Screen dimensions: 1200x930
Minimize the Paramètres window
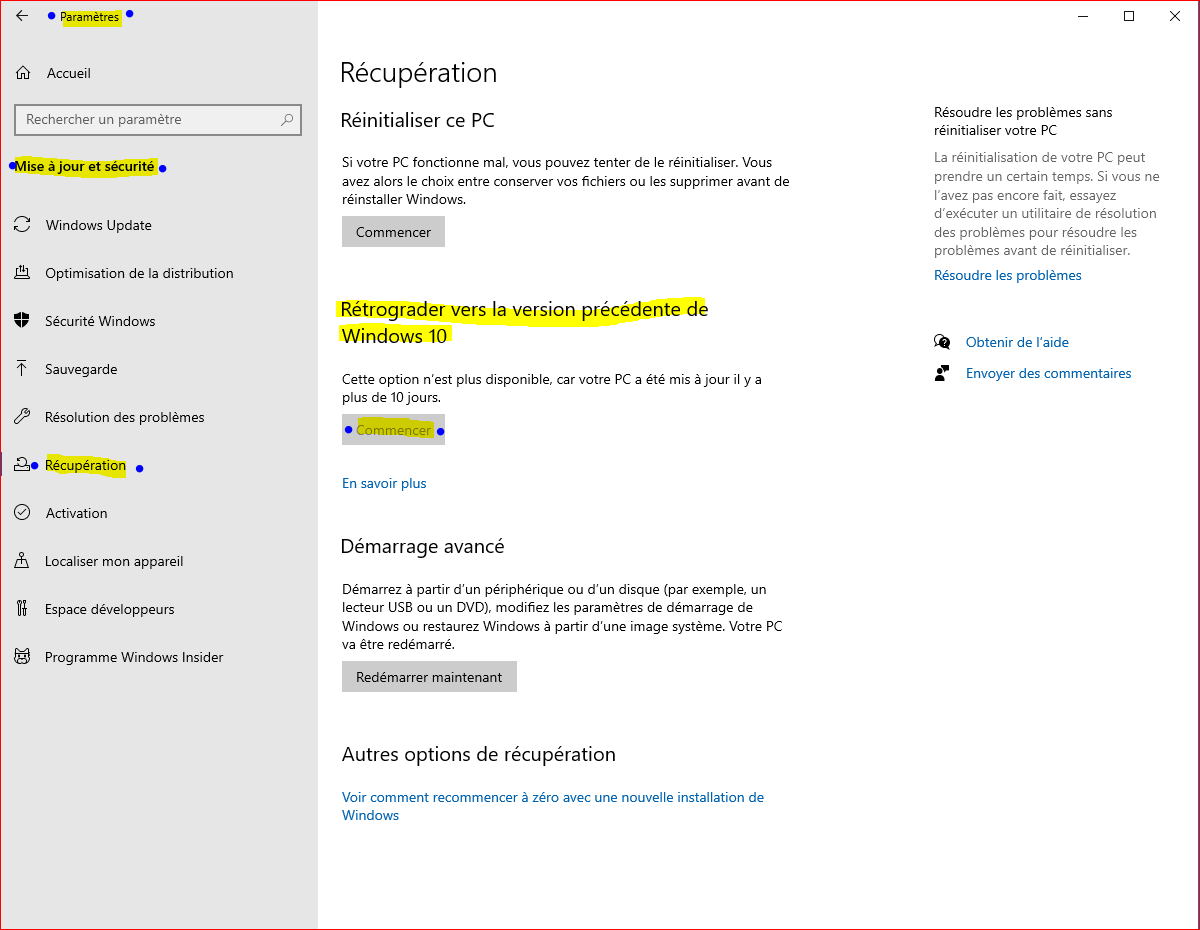(x=1083, y=16)
